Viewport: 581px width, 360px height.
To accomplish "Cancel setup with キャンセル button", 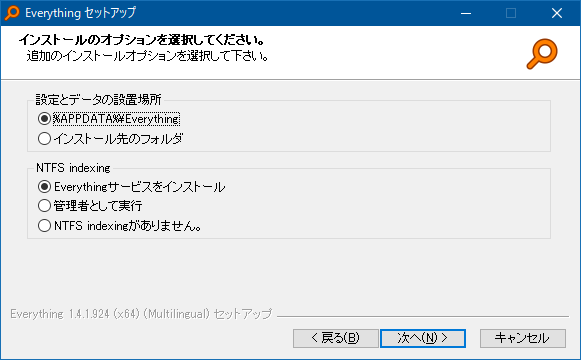I will (522, 338).
